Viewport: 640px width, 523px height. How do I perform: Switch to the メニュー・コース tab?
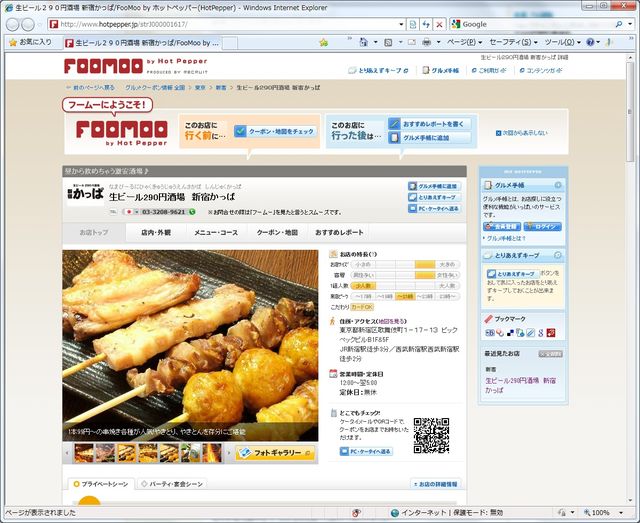[215, 232]
